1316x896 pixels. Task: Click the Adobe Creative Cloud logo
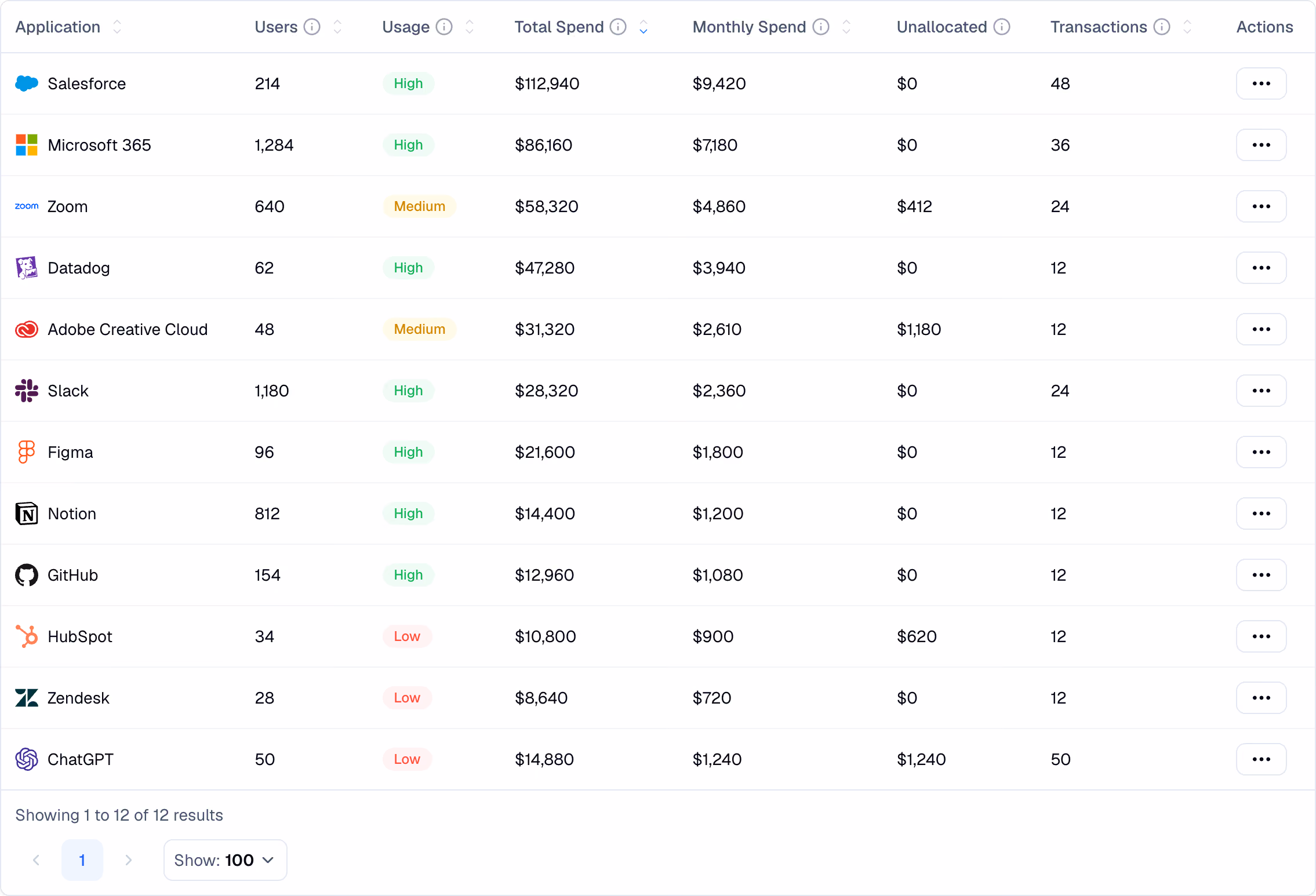(27, 329)
